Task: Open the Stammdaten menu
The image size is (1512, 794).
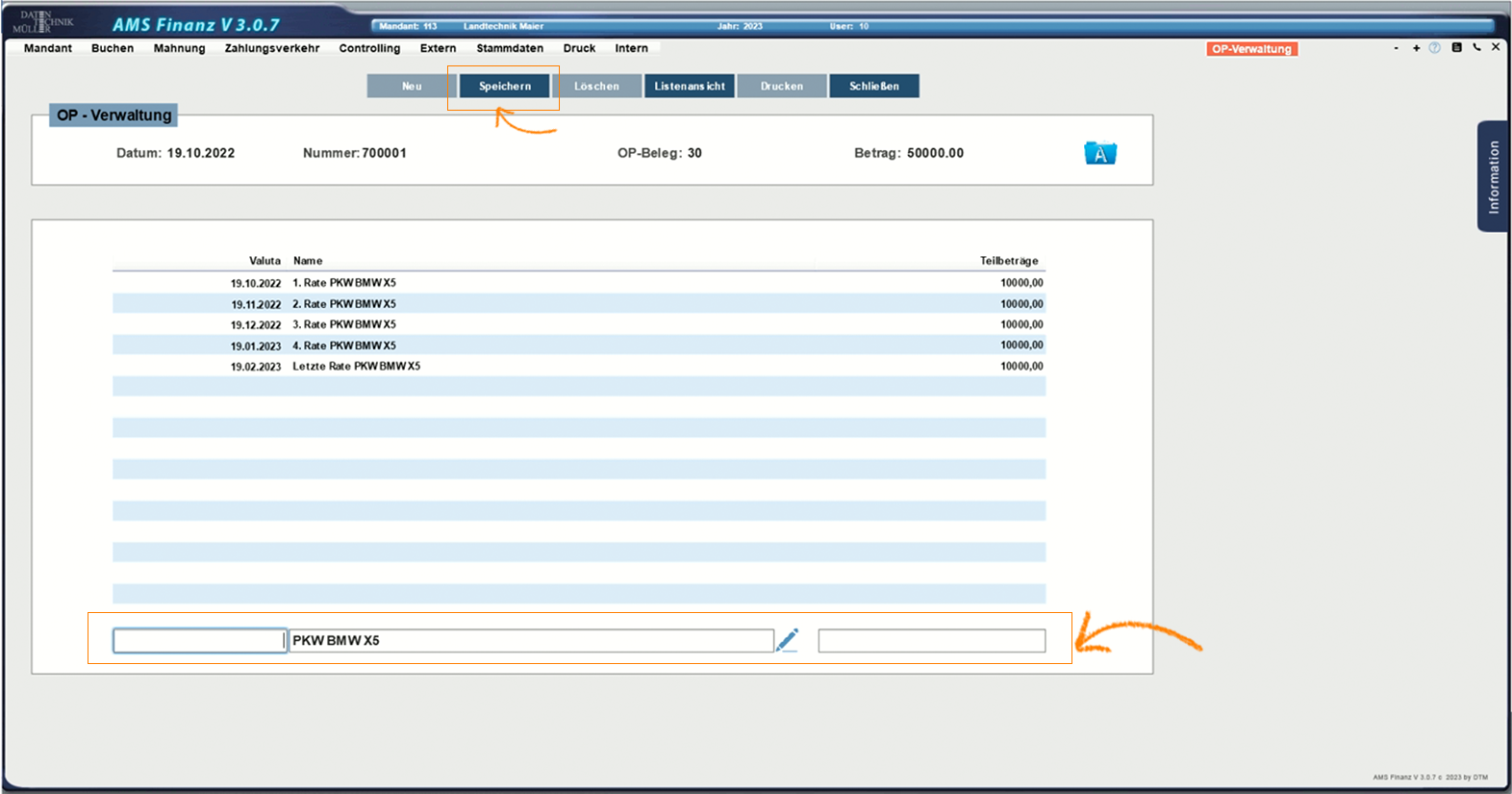Action: (510, 48)
